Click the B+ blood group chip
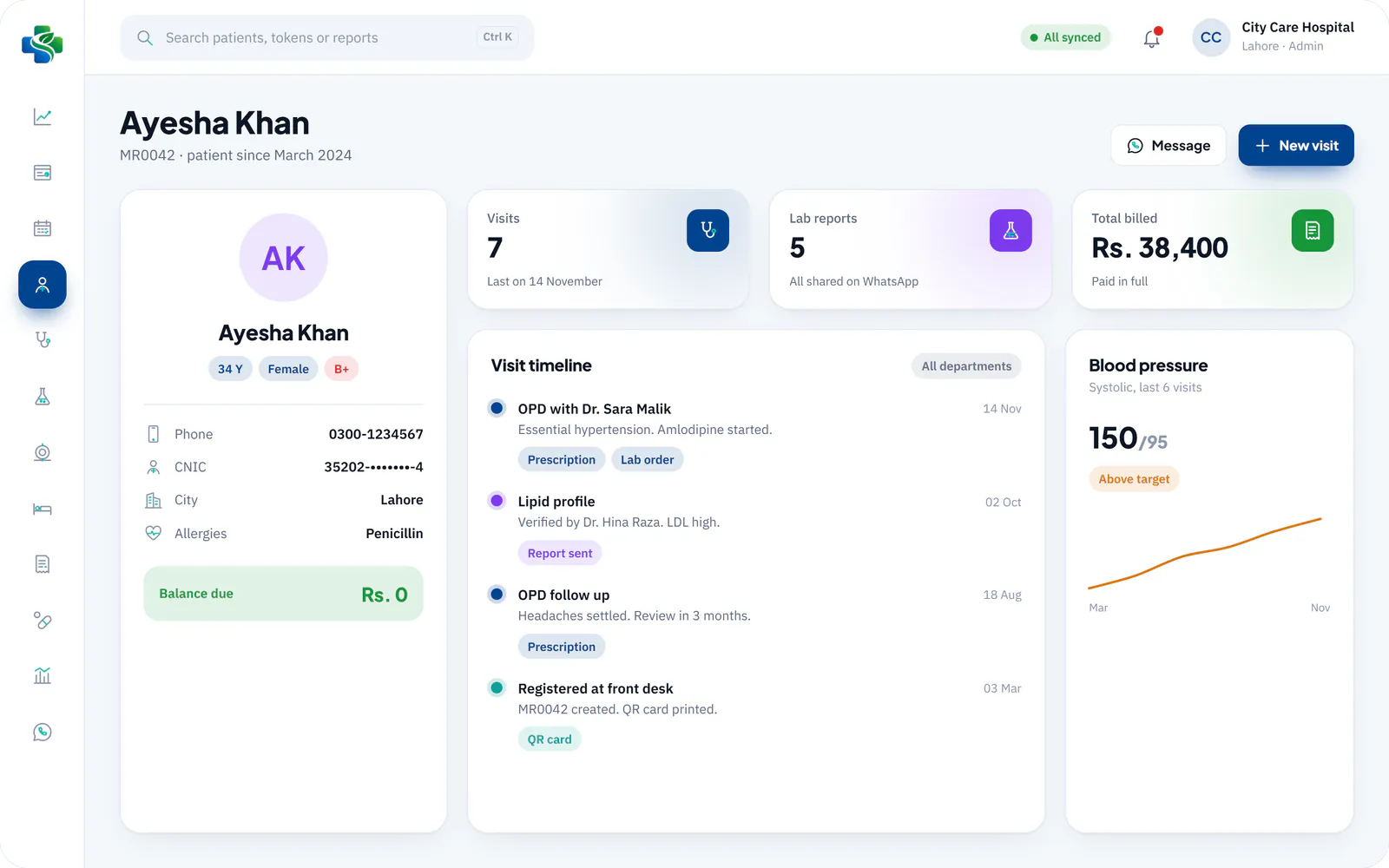The width and height of the screenshot is (1389, 868). [x=341, y=369]
